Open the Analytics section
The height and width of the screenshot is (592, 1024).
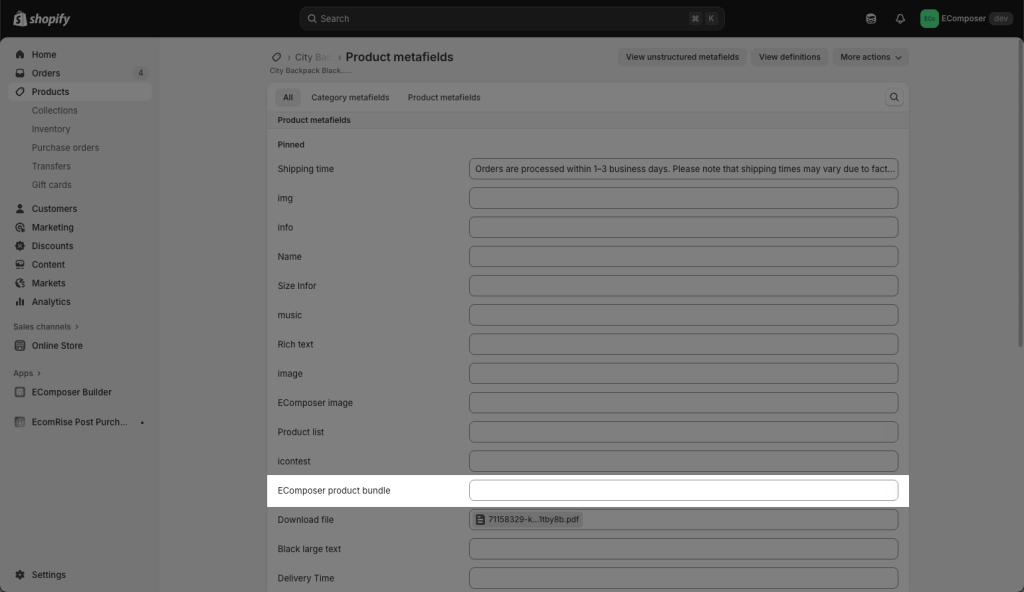click(x=50, y=302)
